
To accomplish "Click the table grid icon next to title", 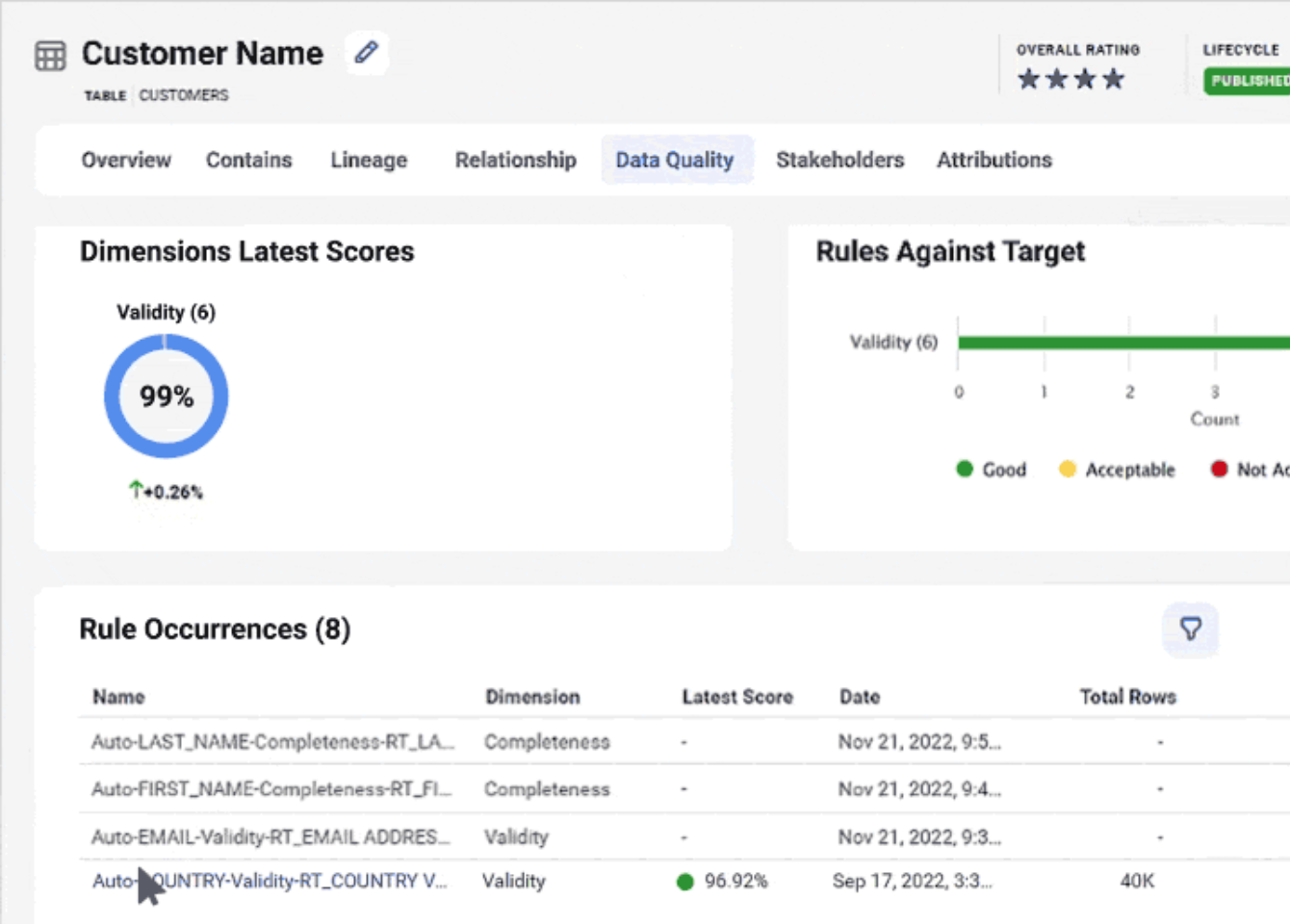I will pos(50,56).
